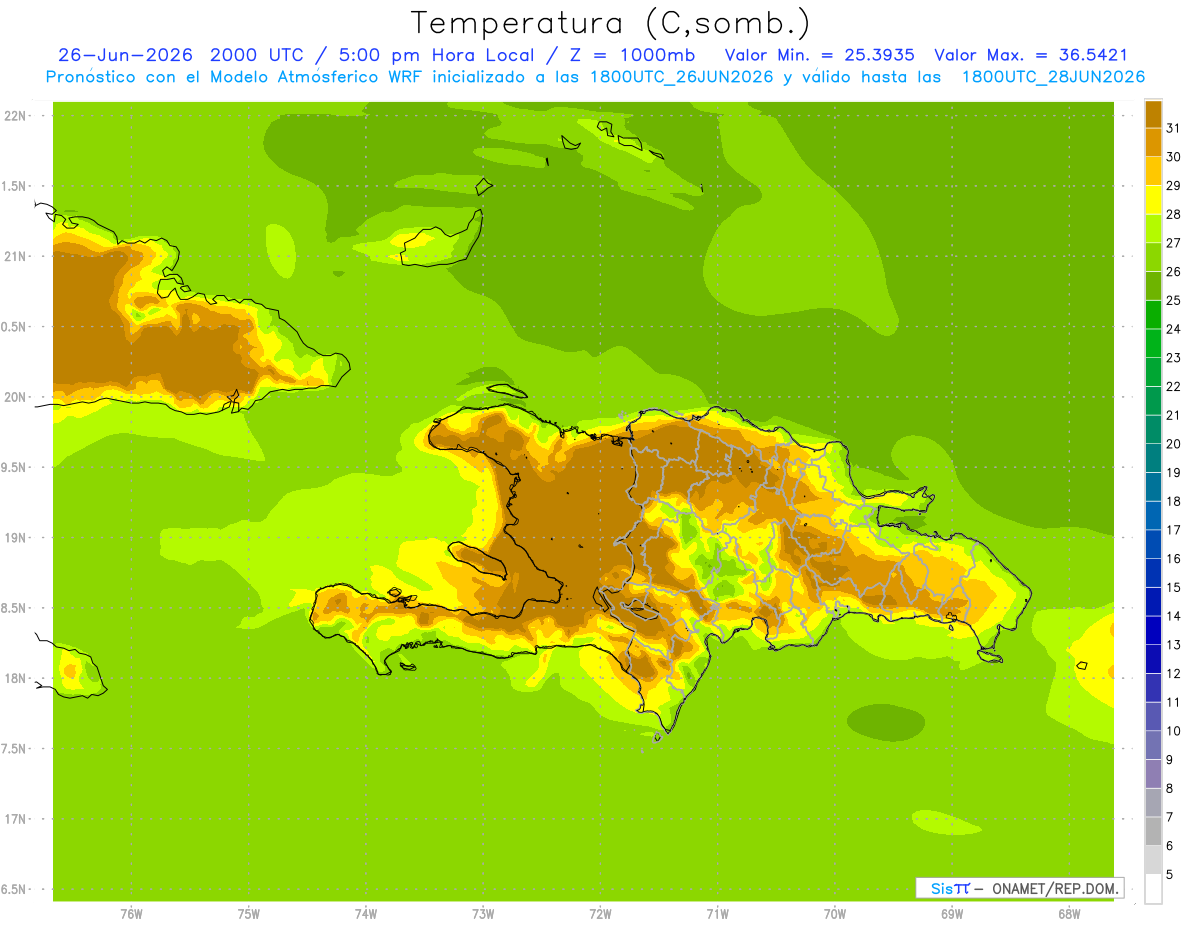The image size is (1200, 927).
Task: Click the "5" color scale label
Action: [1170, 875]
